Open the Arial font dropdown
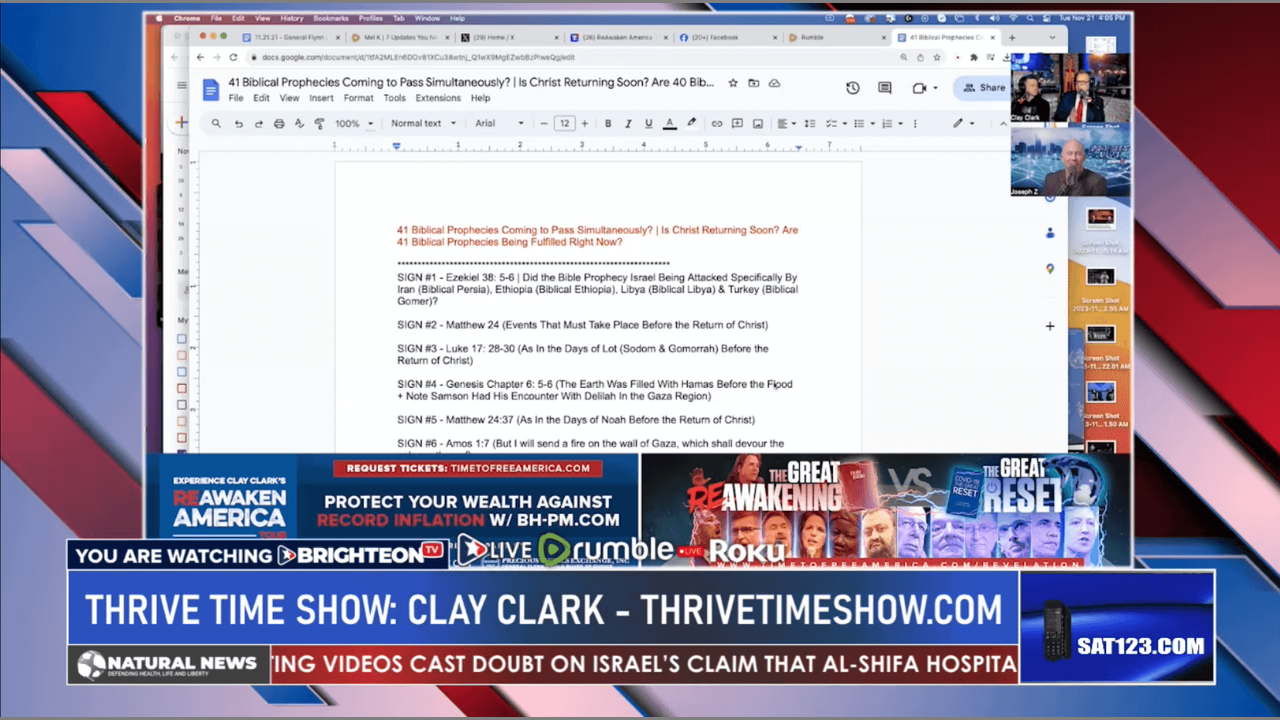Screen dimensions: 1280x720 pyautogui.click(x=499, y=124)
